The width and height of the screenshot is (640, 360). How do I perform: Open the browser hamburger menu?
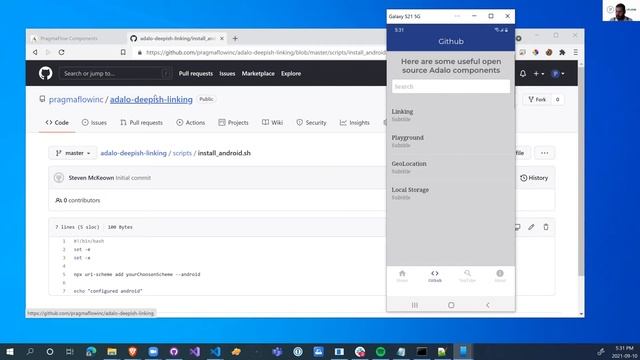(576, 52)
